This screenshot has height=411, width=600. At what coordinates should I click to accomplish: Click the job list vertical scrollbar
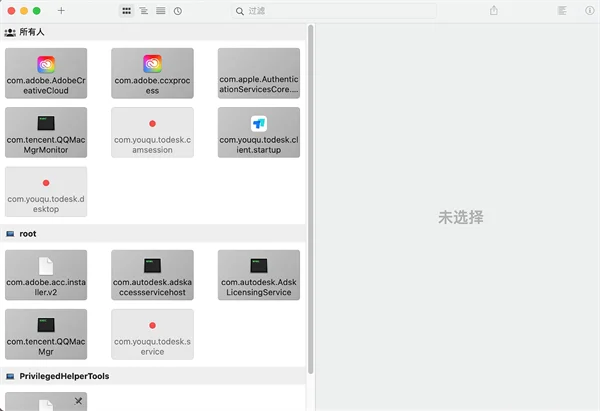click(x=311, y=199)
